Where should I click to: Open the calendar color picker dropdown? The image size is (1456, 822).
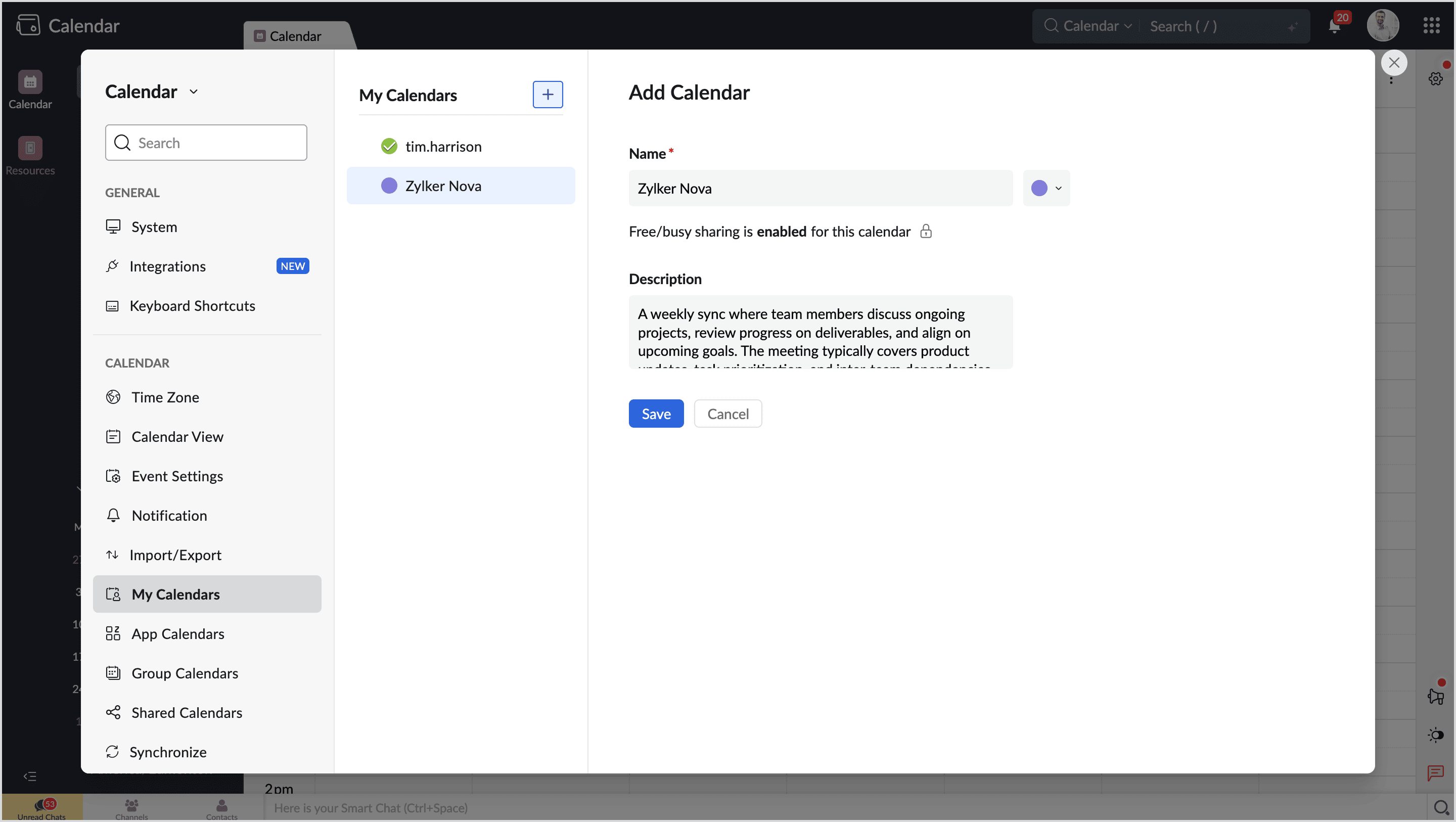click(1058, 188)
